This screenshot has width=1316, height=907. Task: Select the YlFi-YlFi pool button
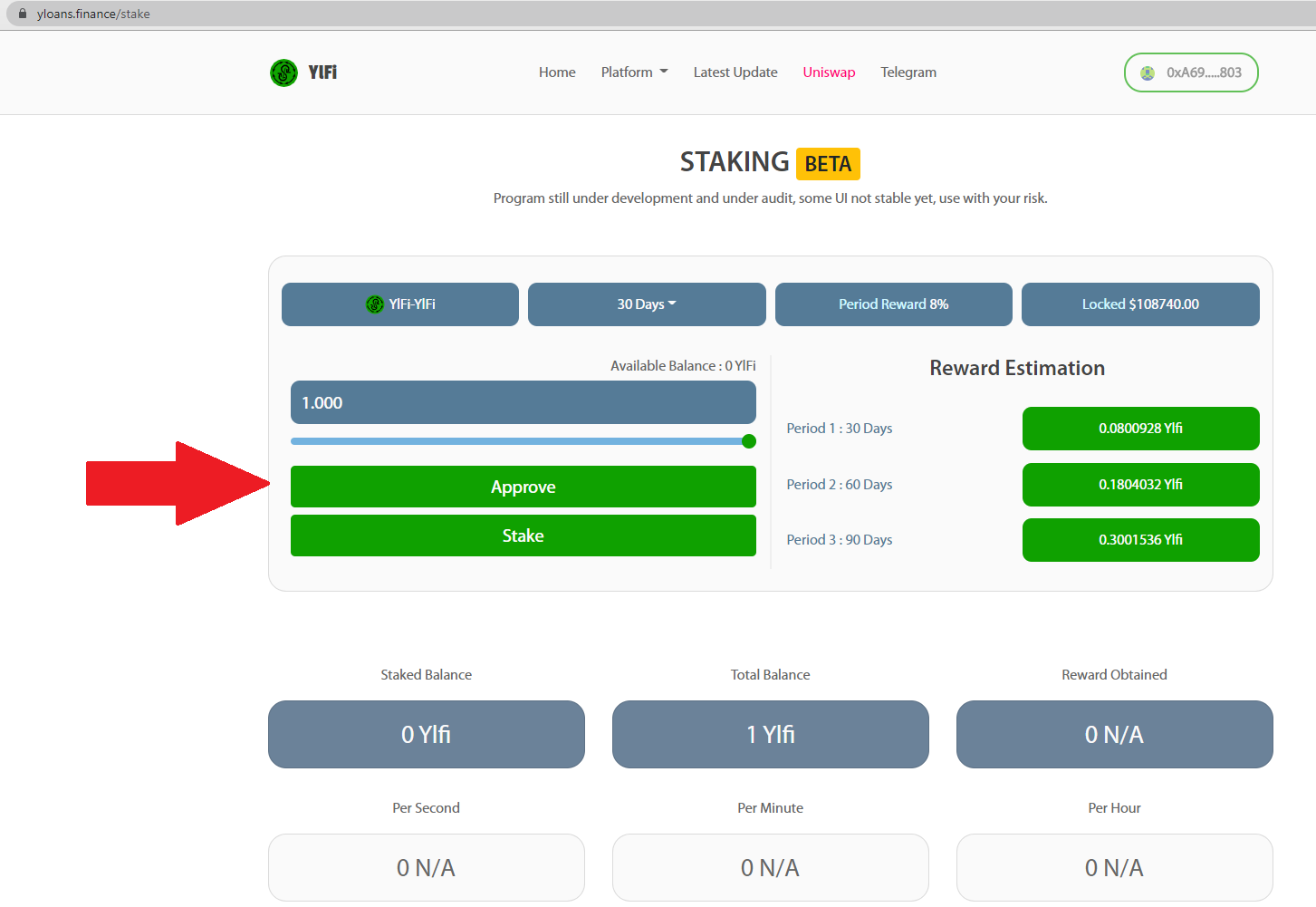tap(400, 304)
